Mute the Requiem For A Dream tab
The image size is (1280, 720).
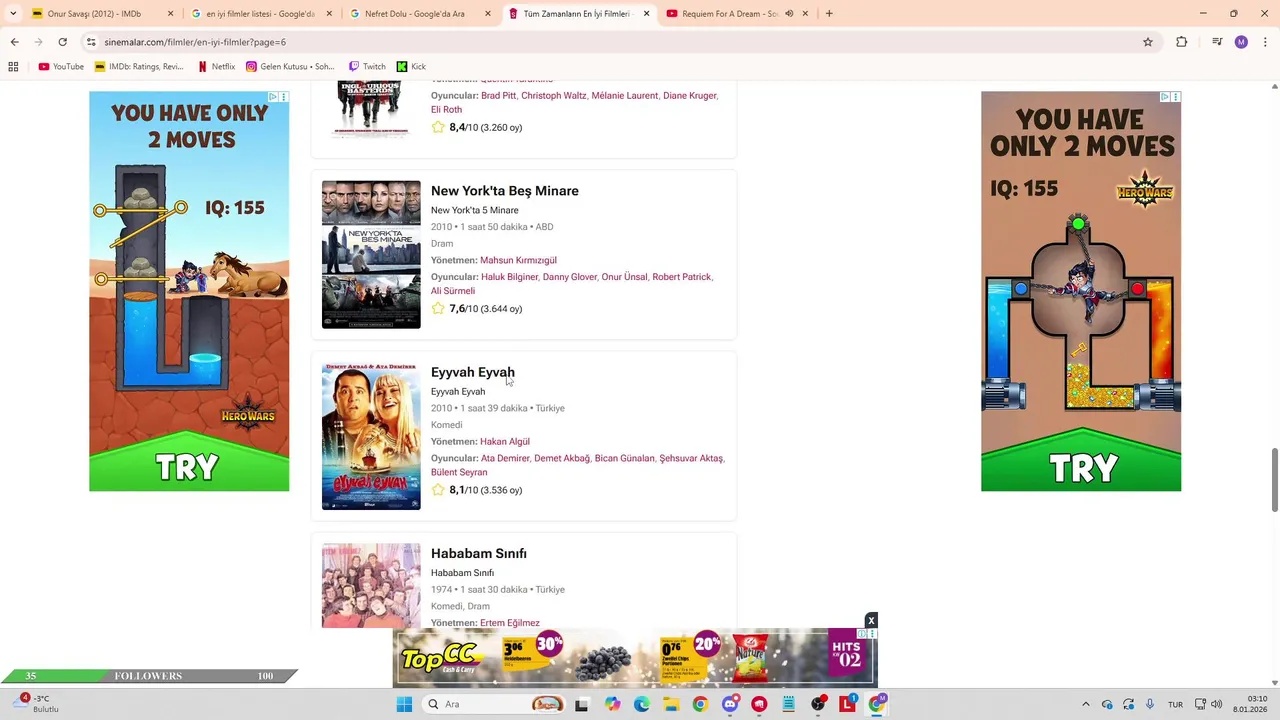(x=789, y=14)
